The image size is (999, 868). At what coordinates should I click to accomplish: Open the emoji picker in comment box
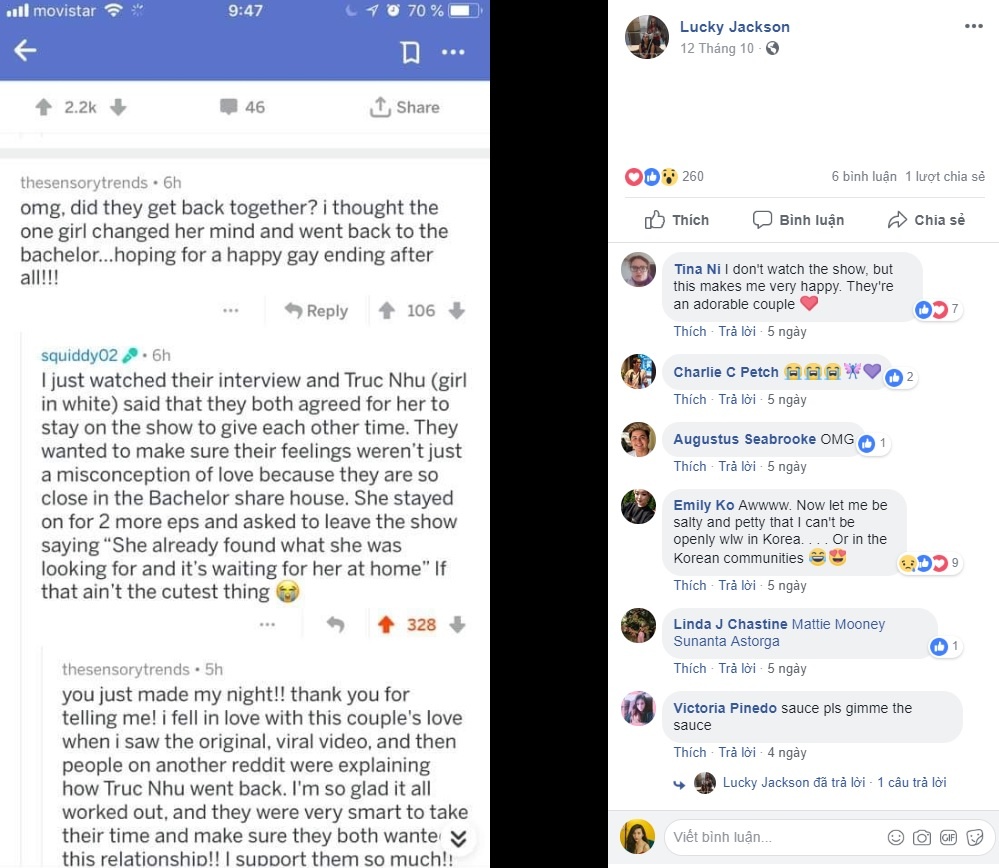(896, 837)
